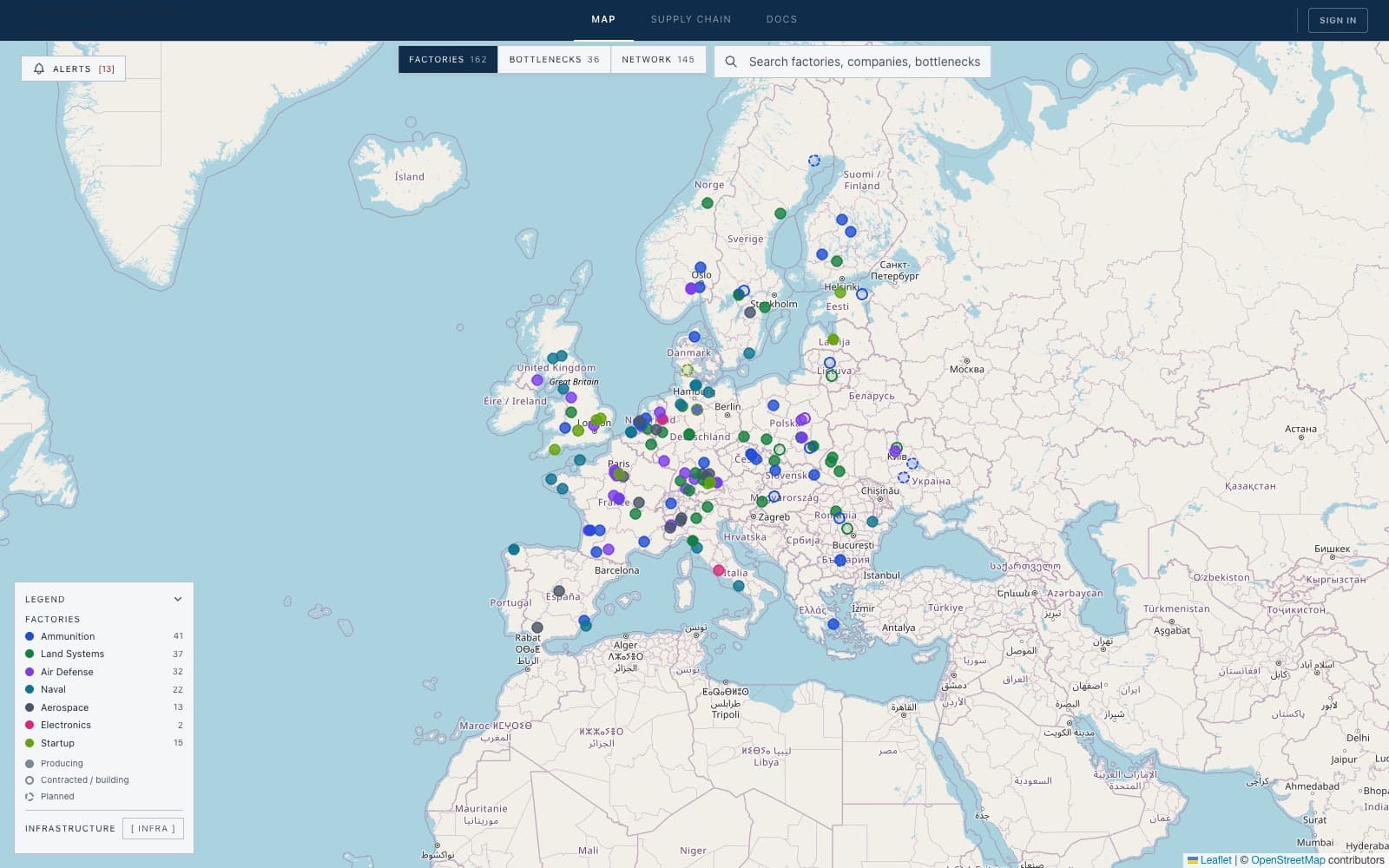Click the search magnifier icon
Viewport: 1389px width, 868px height.
[731, 62]
